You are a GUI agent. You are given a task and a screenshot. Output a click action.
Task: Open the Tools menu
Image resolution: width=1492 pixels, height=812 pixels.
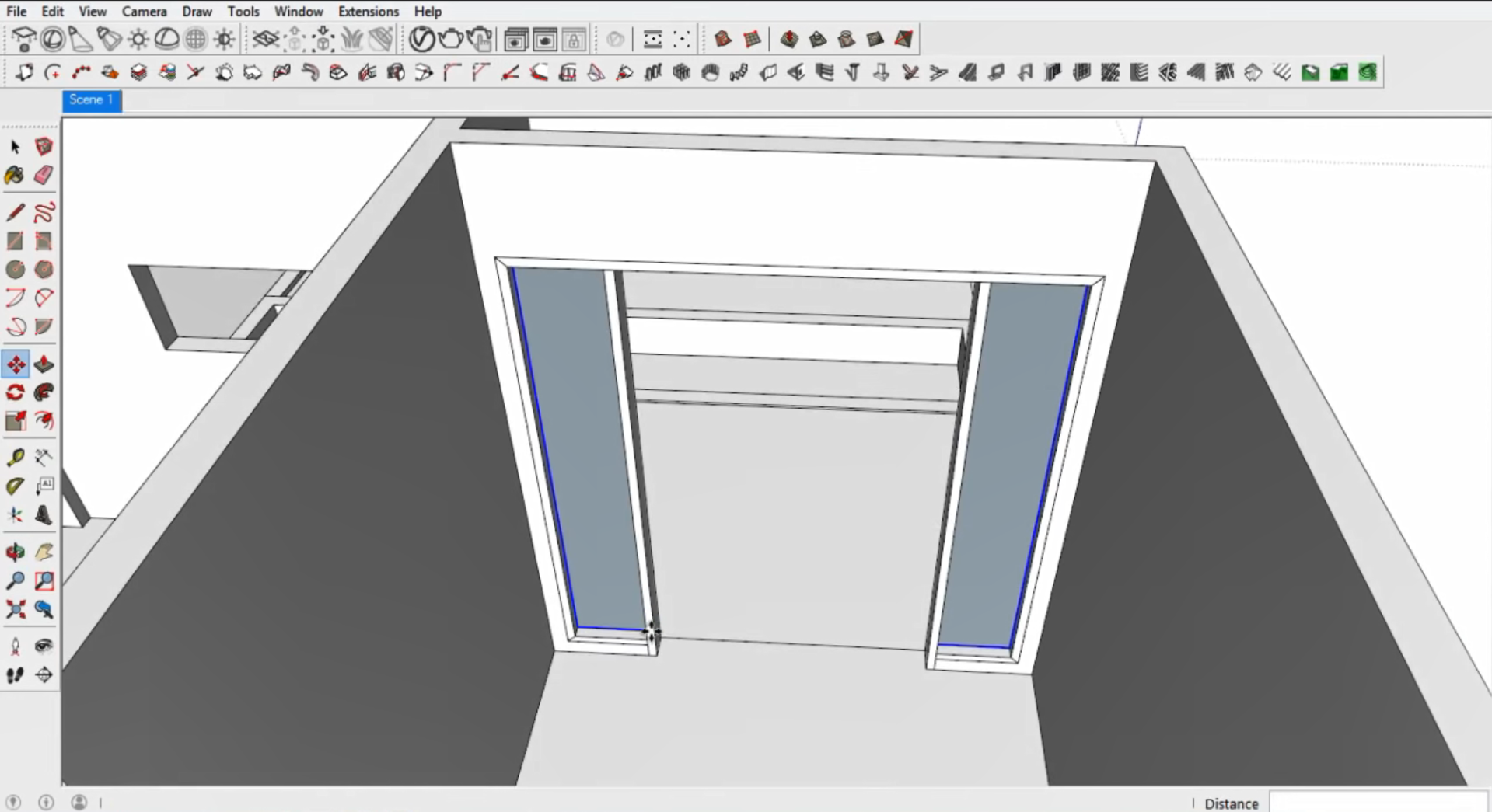coord(243,12)
